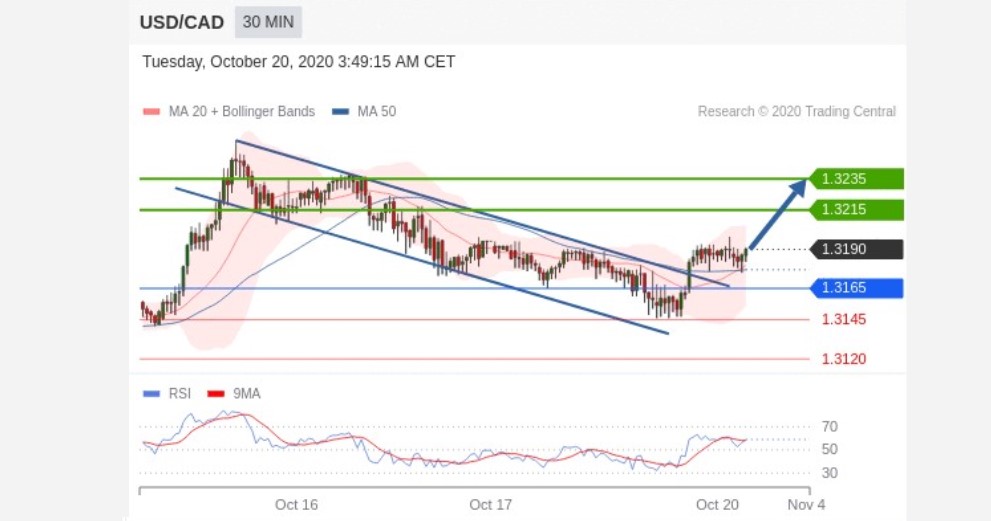Click the RSI 50 level label
The image size is (991, 521).
coord(830,450)
